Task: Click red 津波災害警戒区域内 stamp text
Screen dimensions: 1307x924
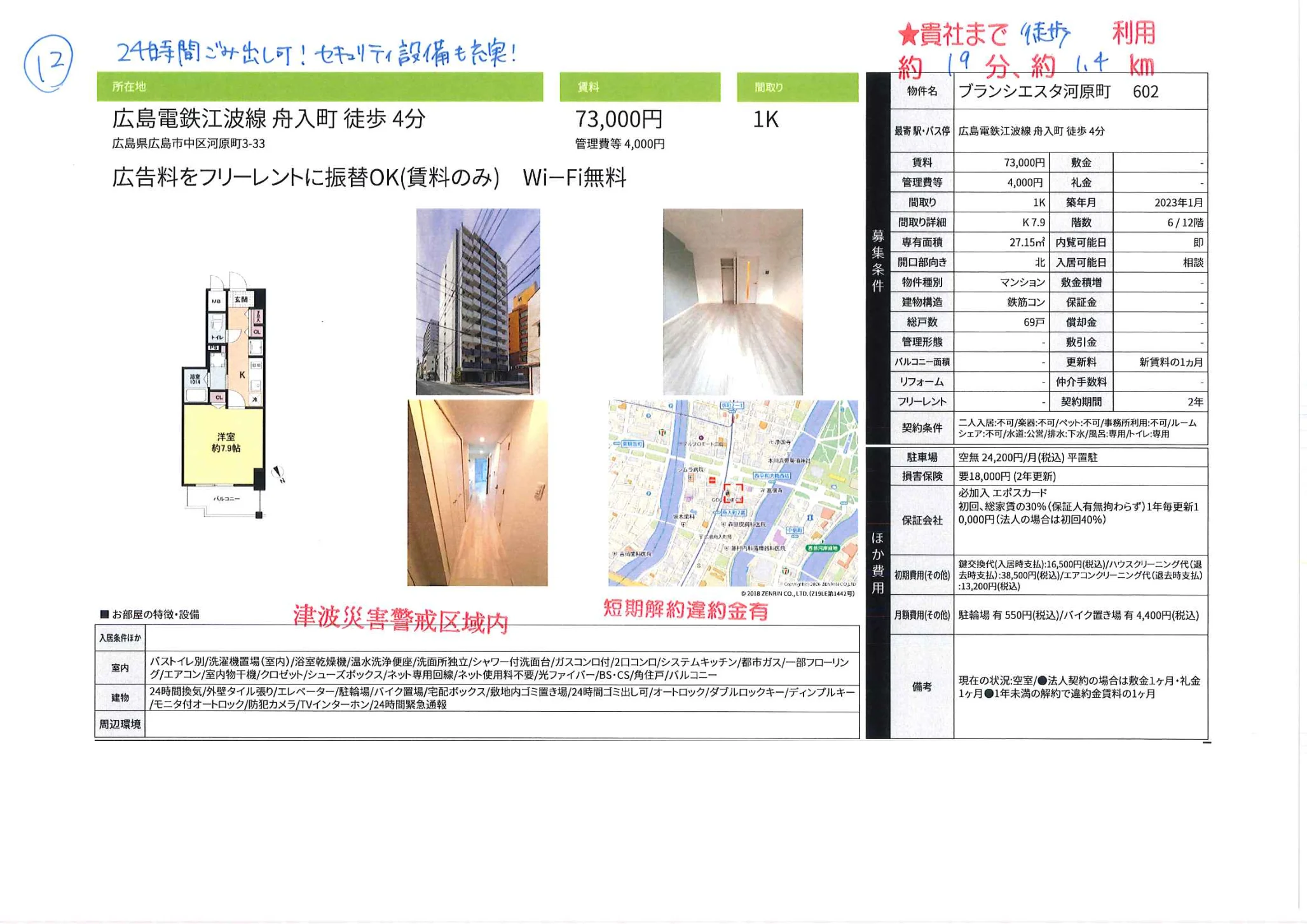Action: pyautogui.click(x=400, y=620)
